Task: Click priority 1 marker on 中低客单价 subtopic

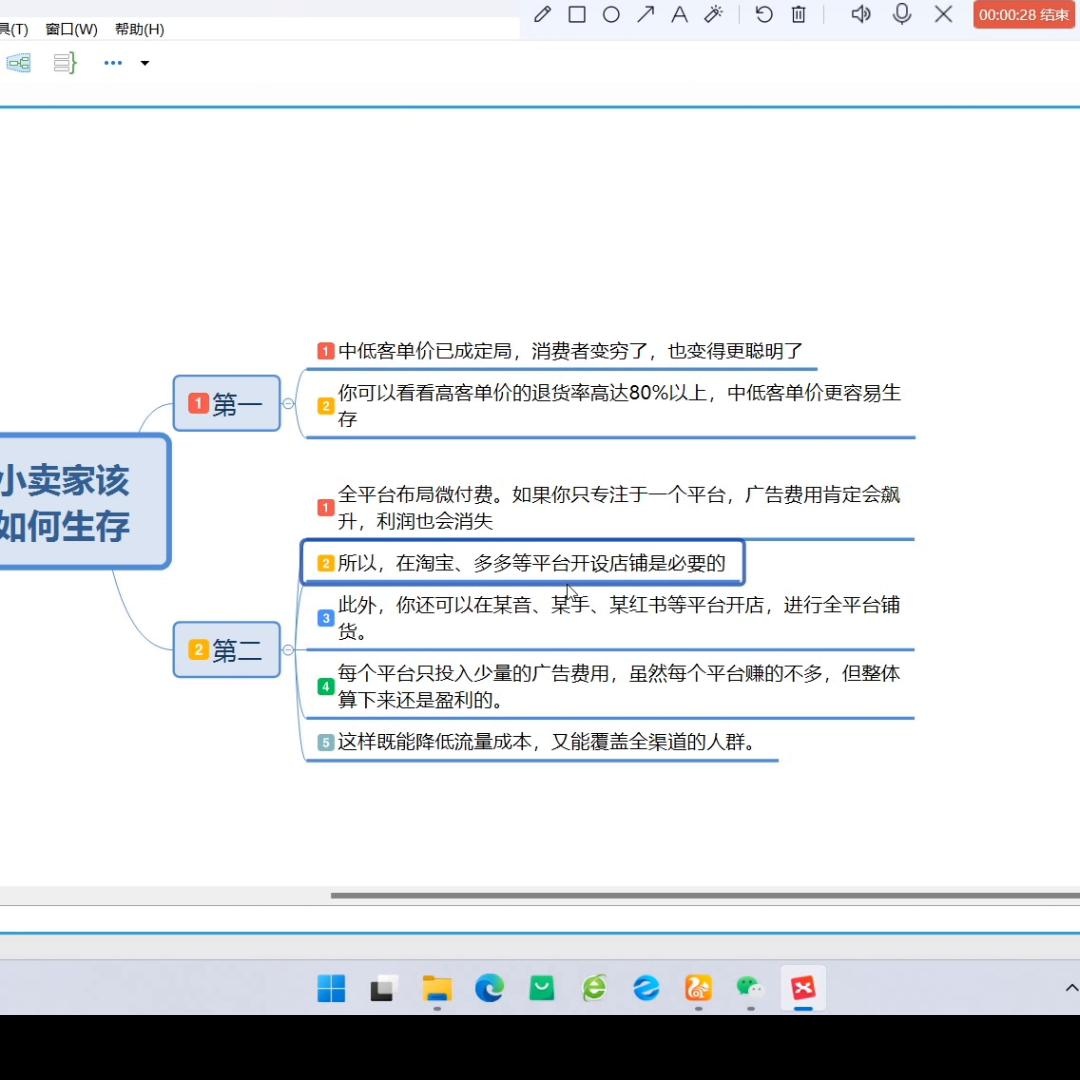Action: [x=326, y=351]
